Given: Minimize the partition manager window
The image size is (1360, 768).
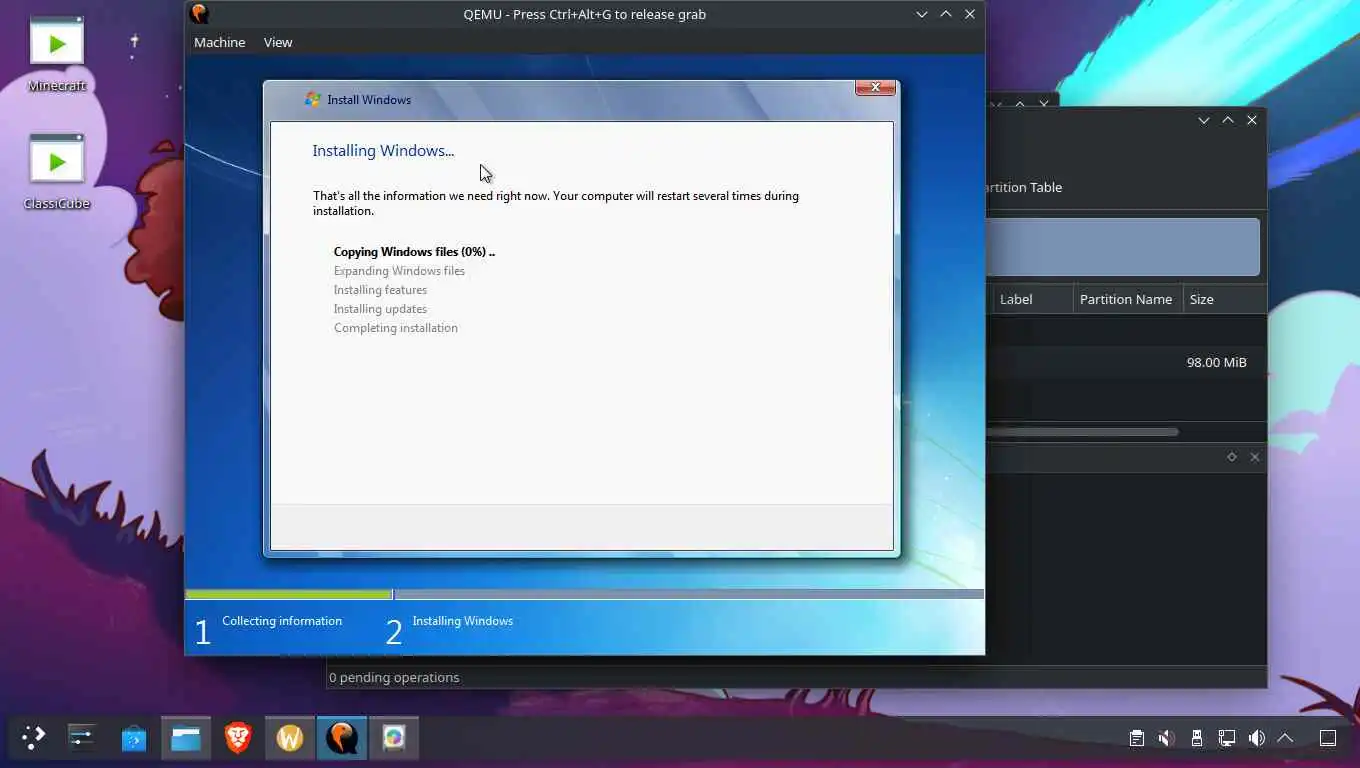Looking at the screenshot, I should click(1204, 120).
